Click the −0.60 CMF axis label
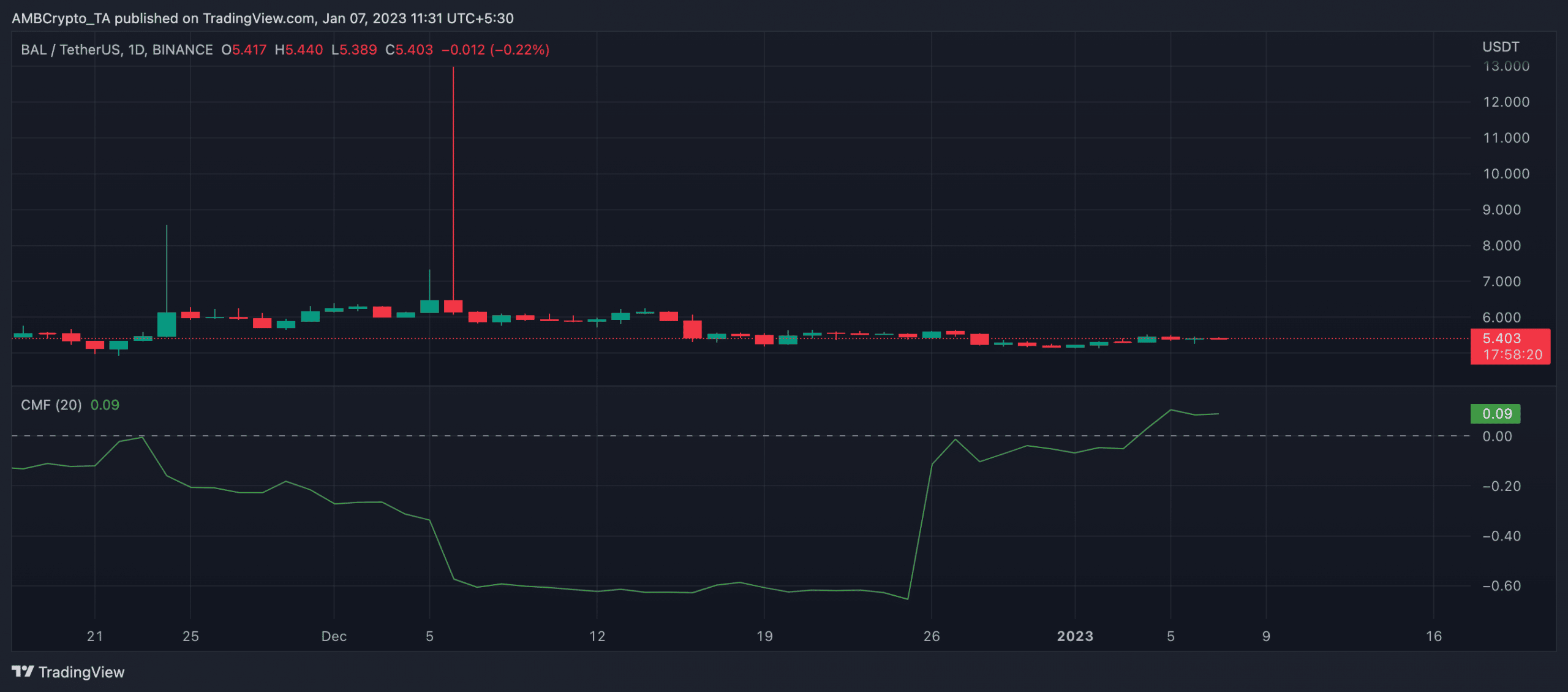The image size is (1568, 692). 1501,586
